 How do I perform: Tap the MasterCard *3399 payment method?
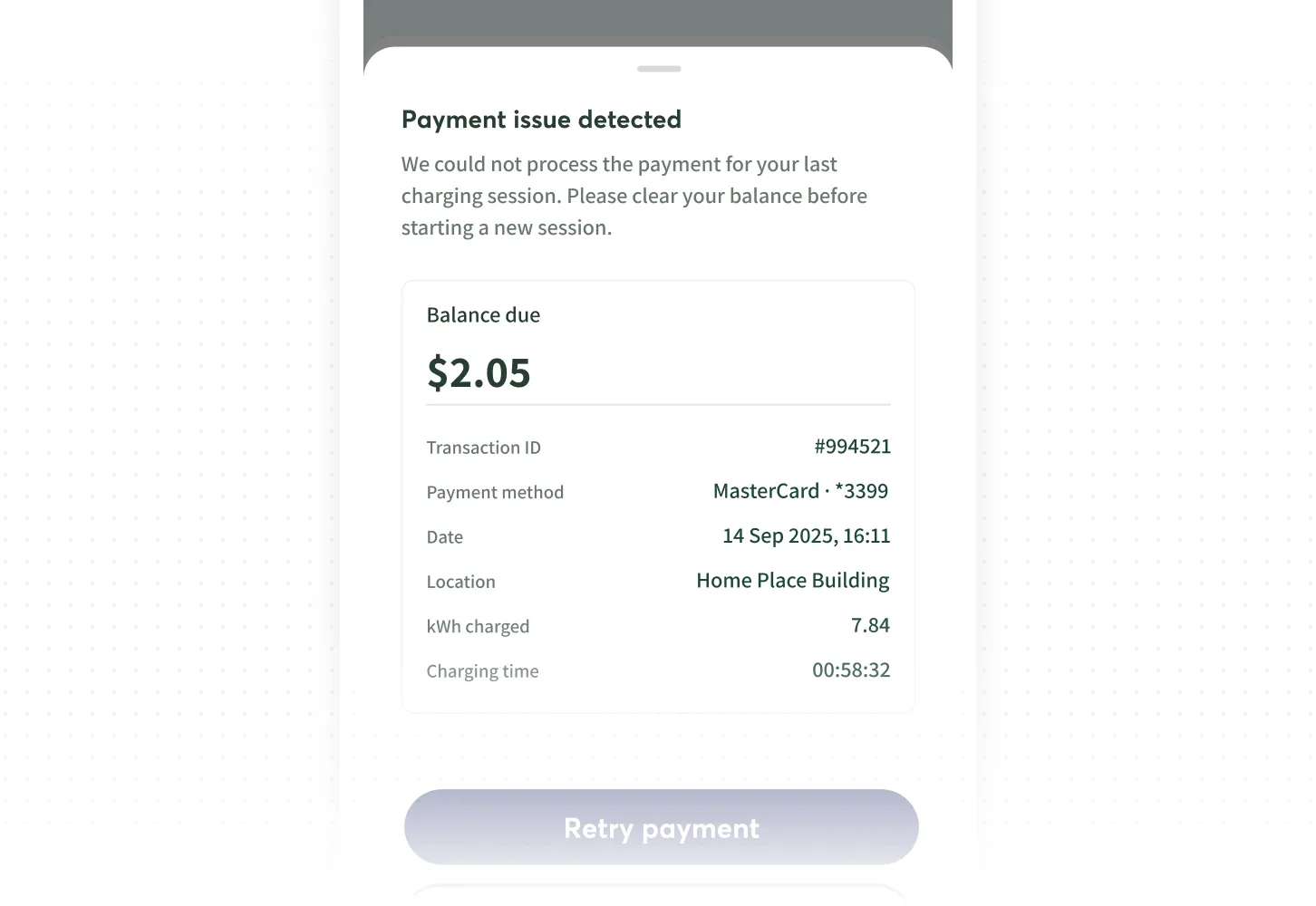pos(800,491)
